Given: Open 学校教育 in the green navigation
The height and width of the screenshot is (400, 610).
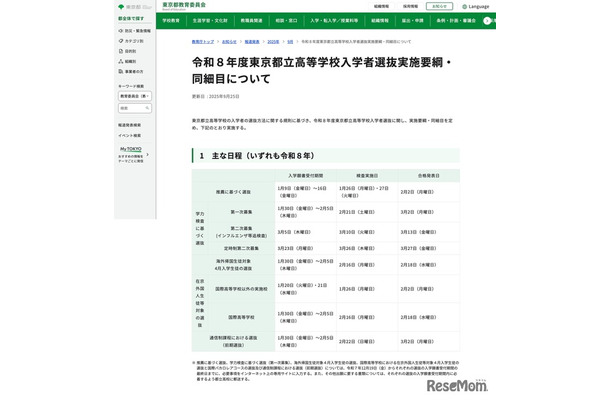Looking at the screenshot, I should point(171,21).
